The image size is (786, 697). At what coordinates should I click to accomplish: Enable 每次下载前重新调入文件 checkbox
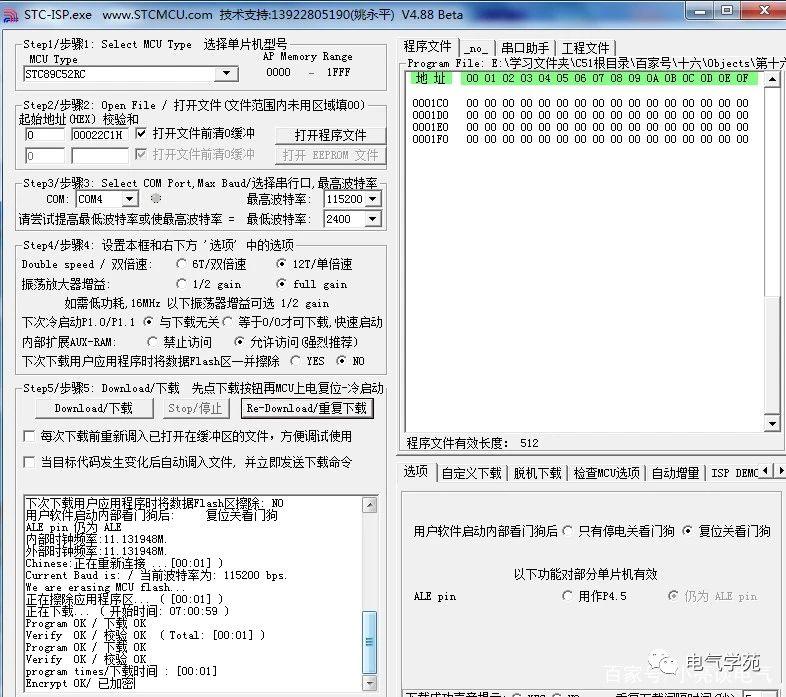[29, 436]
